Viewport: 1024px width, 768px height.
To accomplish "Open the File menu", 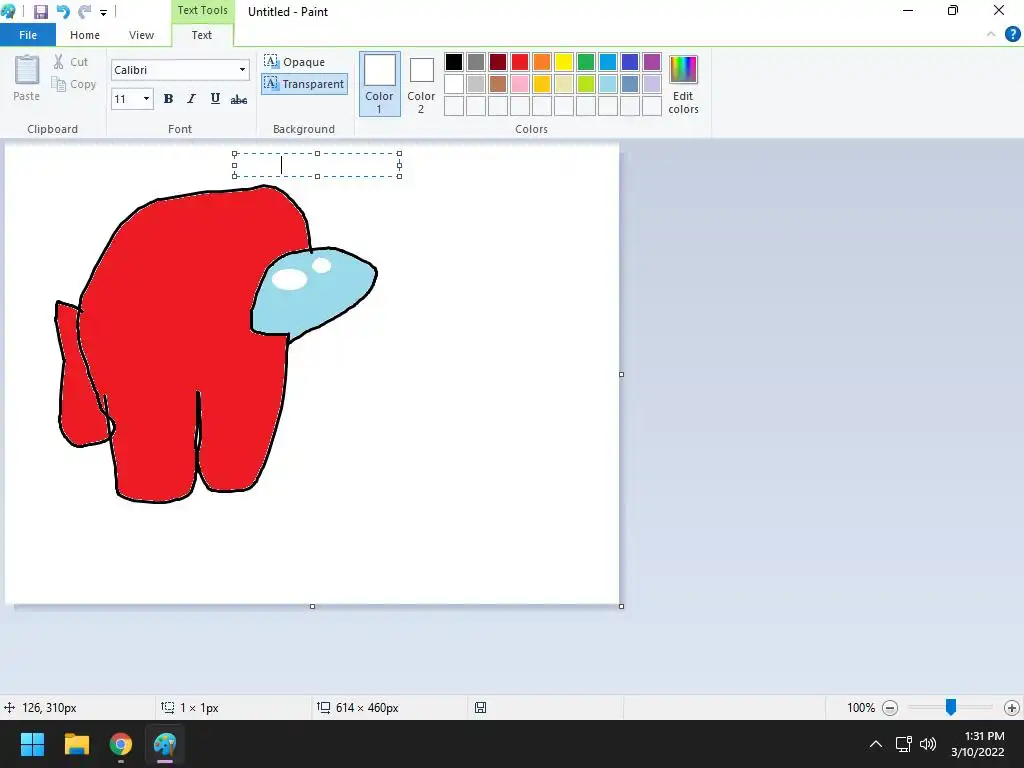I will (x=28, y=35).
